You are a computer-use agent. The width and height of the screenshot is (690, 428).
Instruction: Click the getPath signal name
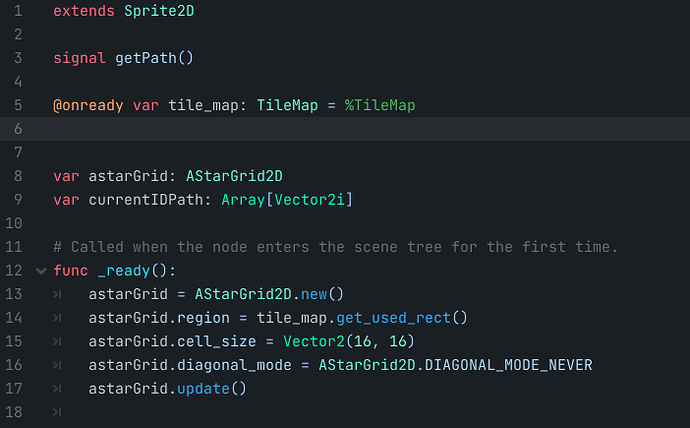[x=145, y=57]
